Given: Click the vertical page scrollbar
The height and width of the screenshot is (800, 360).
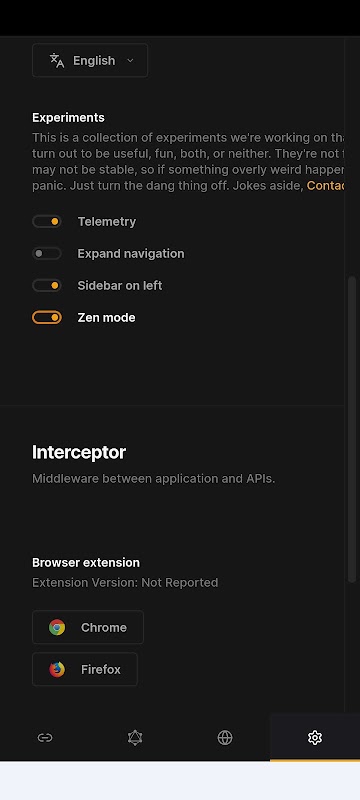Looking at the screenshot, I should click(352, 429).
